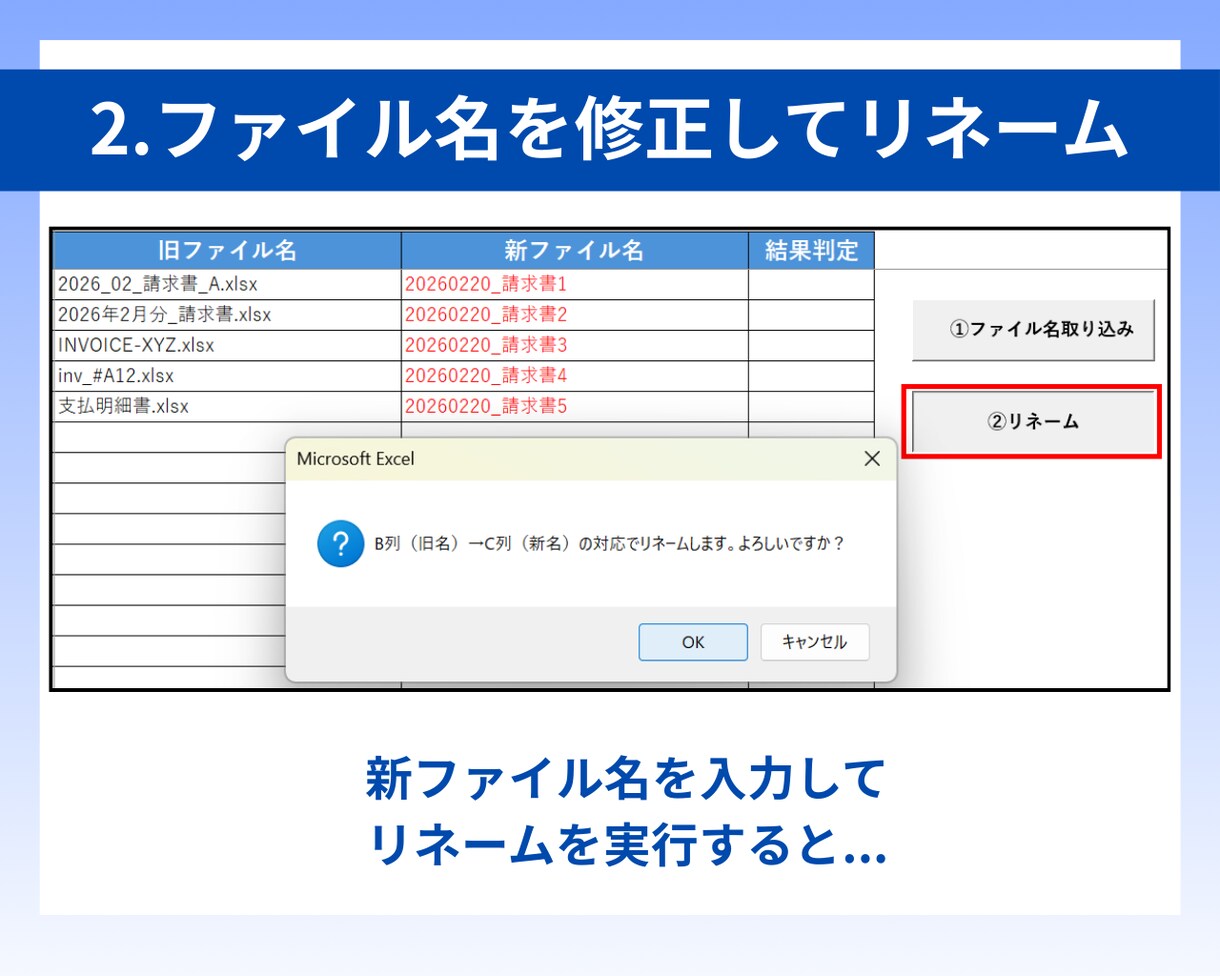Viewport: 1220px width, 976px height.
Task: Select 結果判定 cell beside 20260220_請求書3
Action: point(812,346)
